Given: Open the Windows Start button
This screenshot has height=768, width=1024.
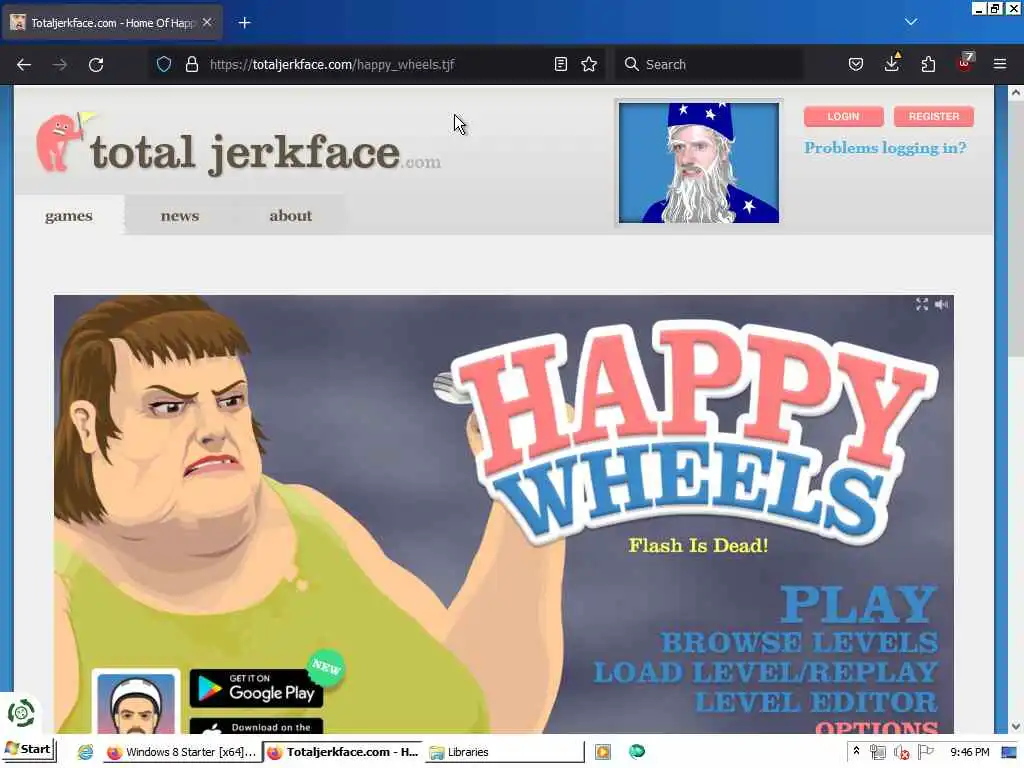Looking at the screenshot, I should click(28, 750).
